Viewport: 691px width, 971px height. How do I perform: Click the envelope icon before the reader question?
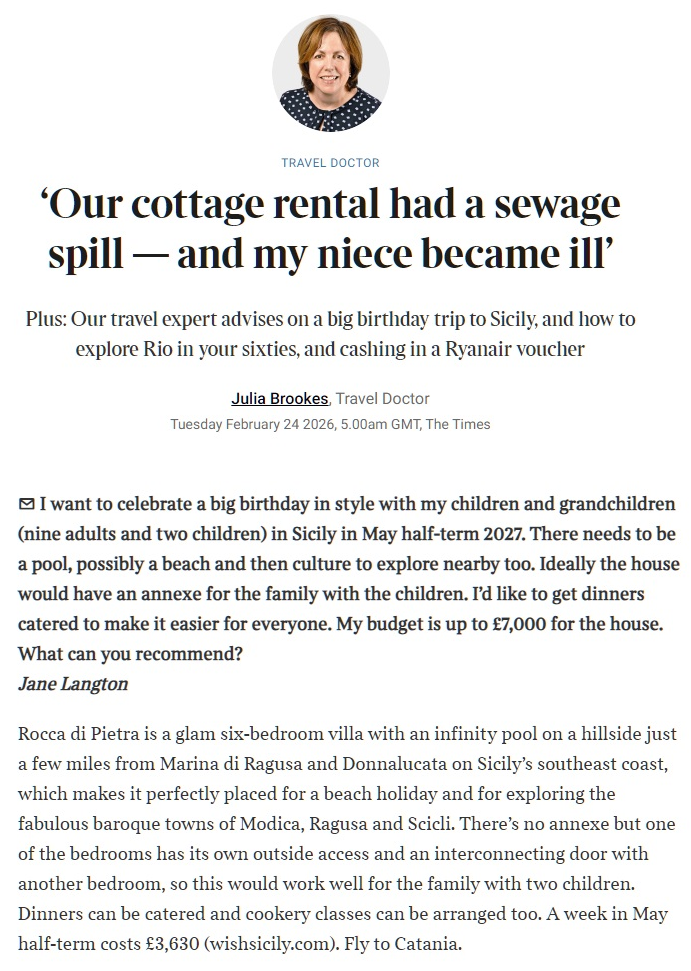26,503
